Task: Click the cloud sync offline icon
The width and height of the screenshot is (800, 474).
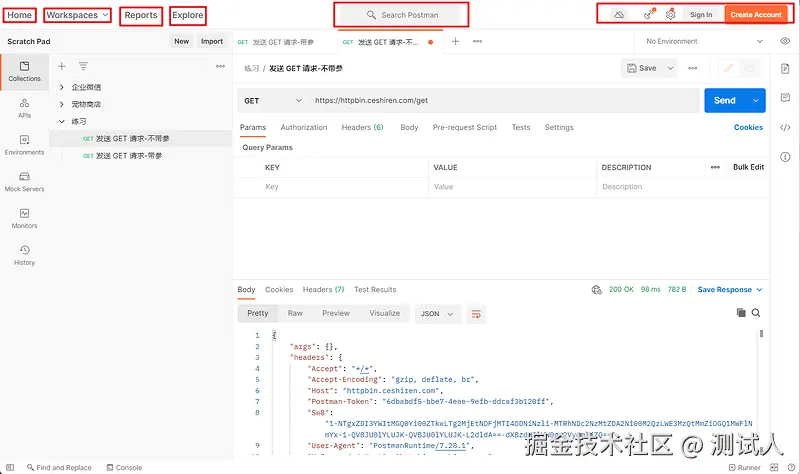Action: point(619,15)
